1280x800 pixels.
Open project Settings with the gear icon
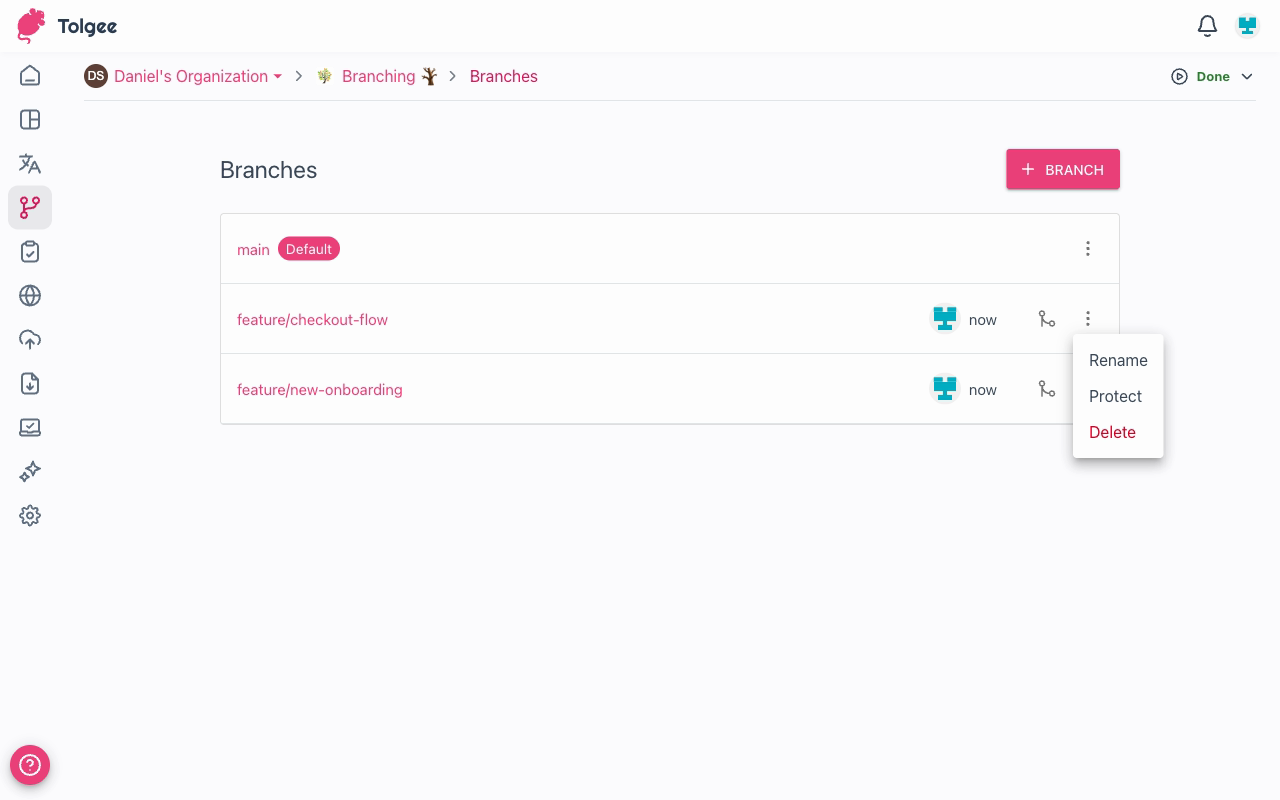[30, 515]
